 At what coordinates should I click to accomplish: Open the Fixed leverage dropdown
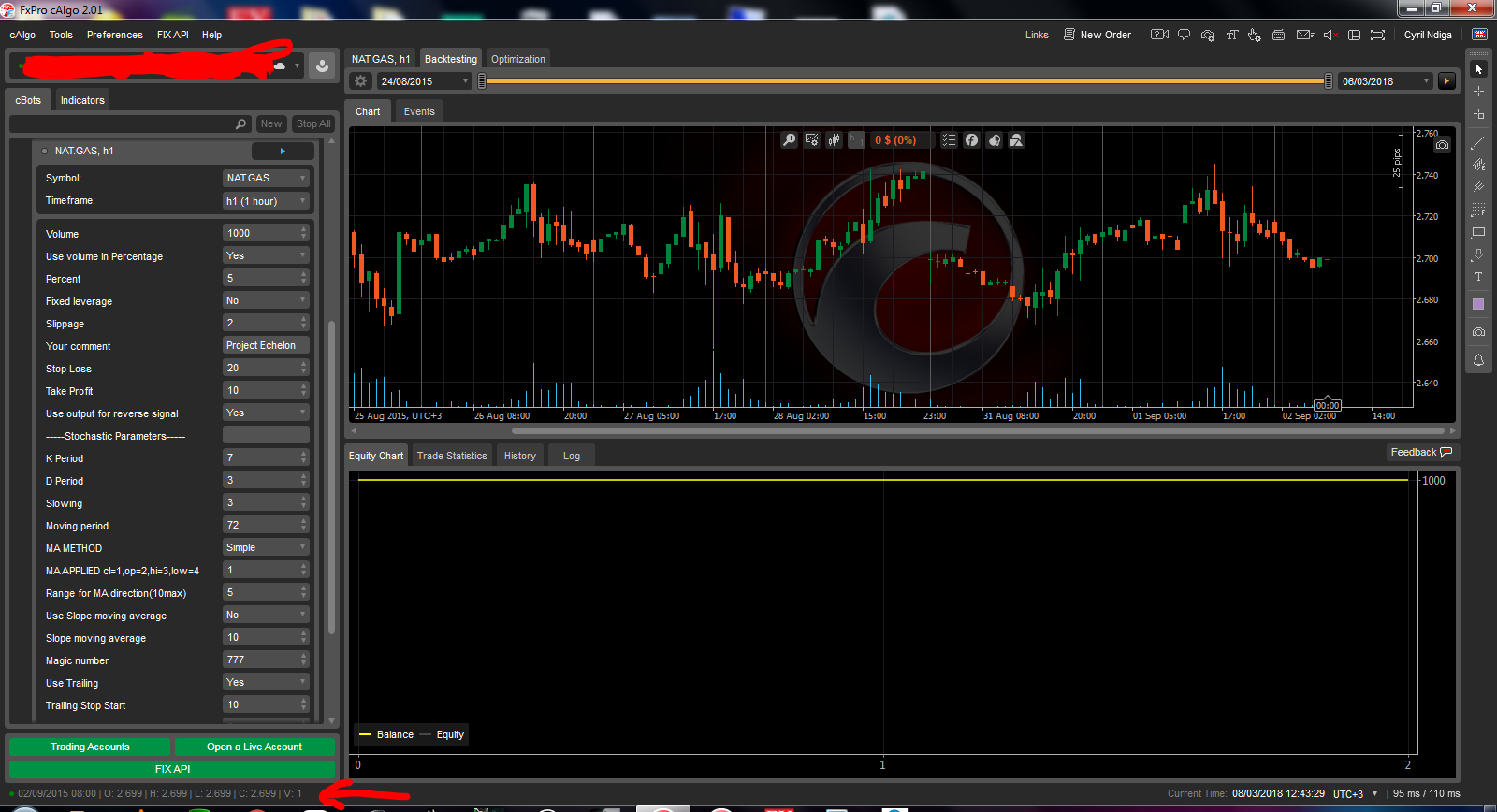pyautogui.click(x=266, y=300)
